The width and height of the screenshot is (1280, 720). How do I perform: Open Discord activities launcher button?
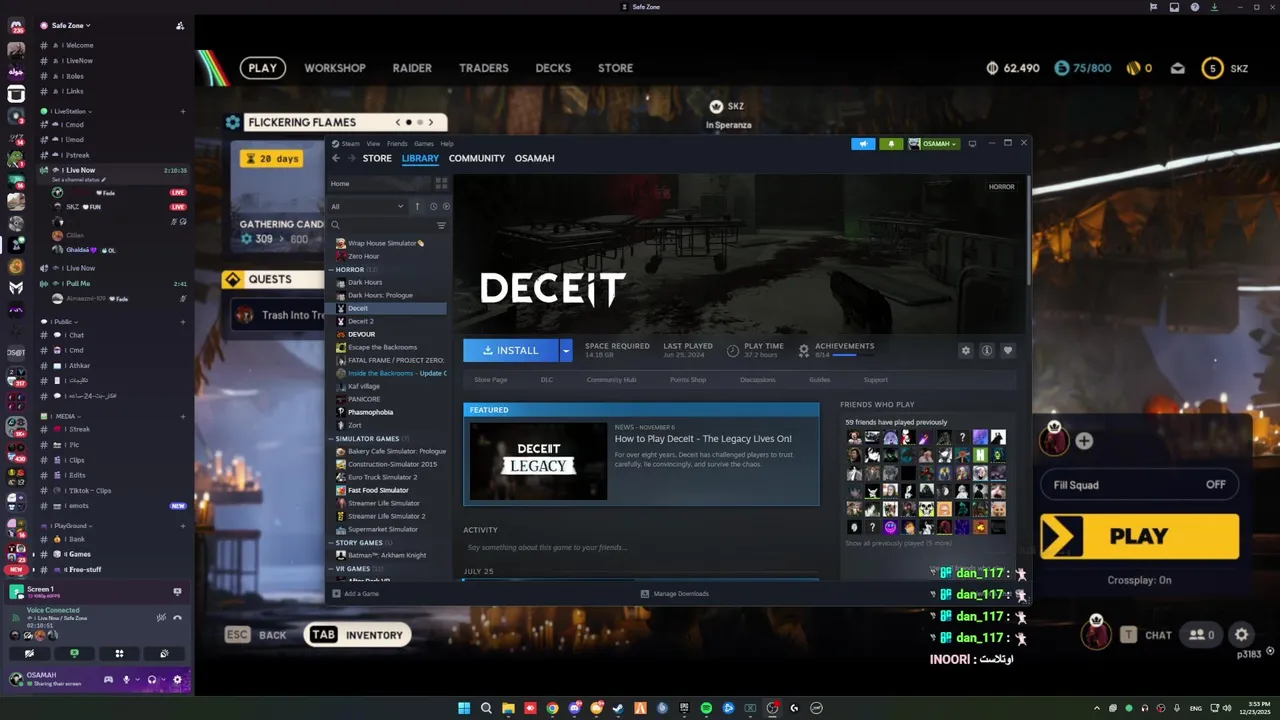pos(119,653)
